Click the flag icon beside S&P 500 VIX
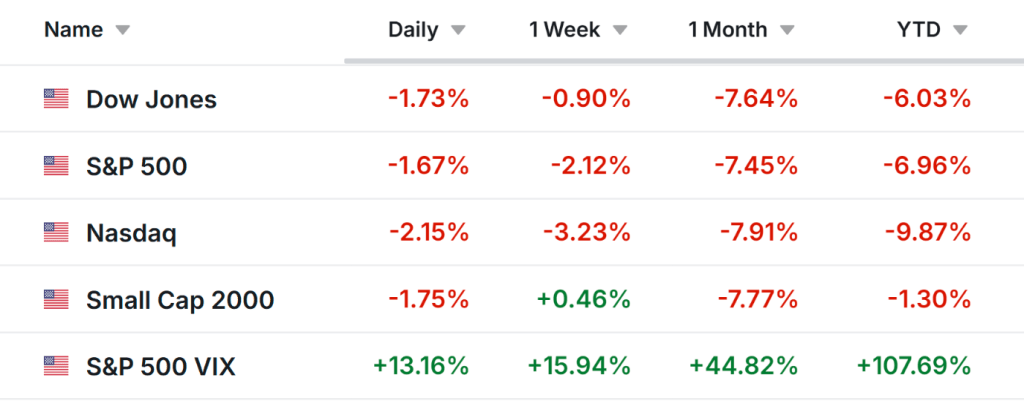This screenshot has width=1024, height=401. click(56, 367)
